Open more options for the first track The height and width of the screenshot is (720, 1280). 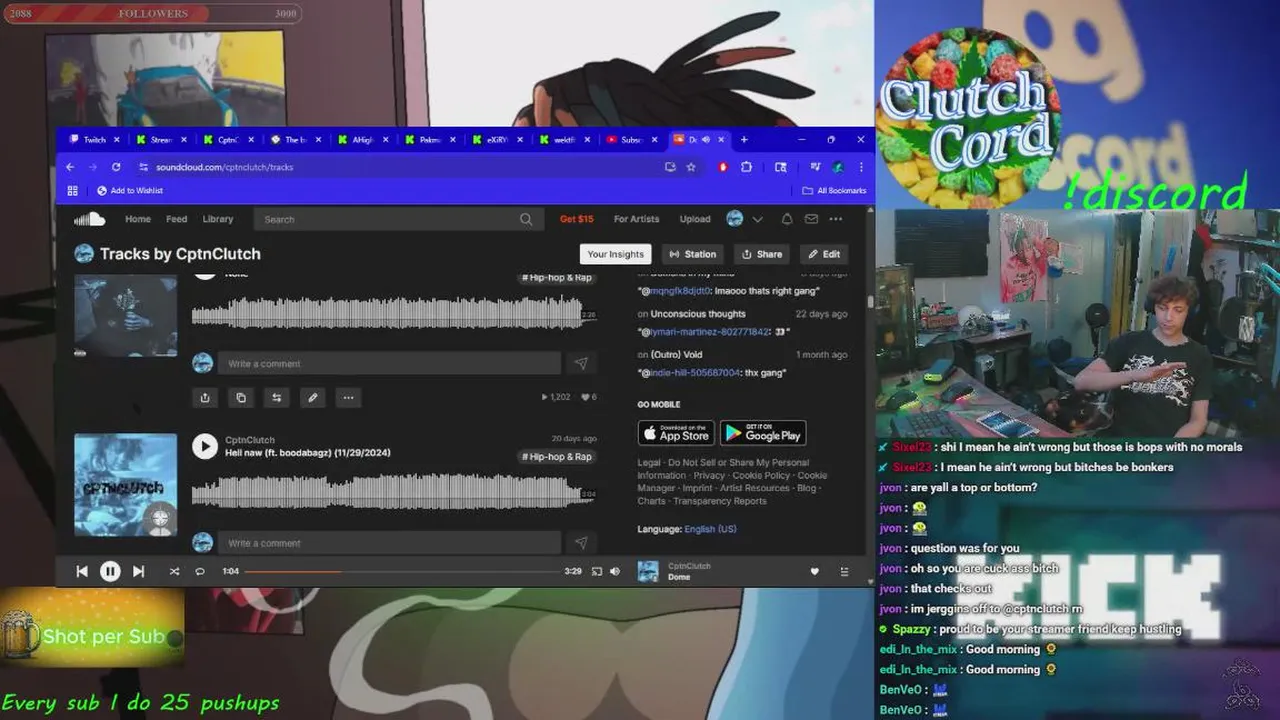(x=348, y=397)
